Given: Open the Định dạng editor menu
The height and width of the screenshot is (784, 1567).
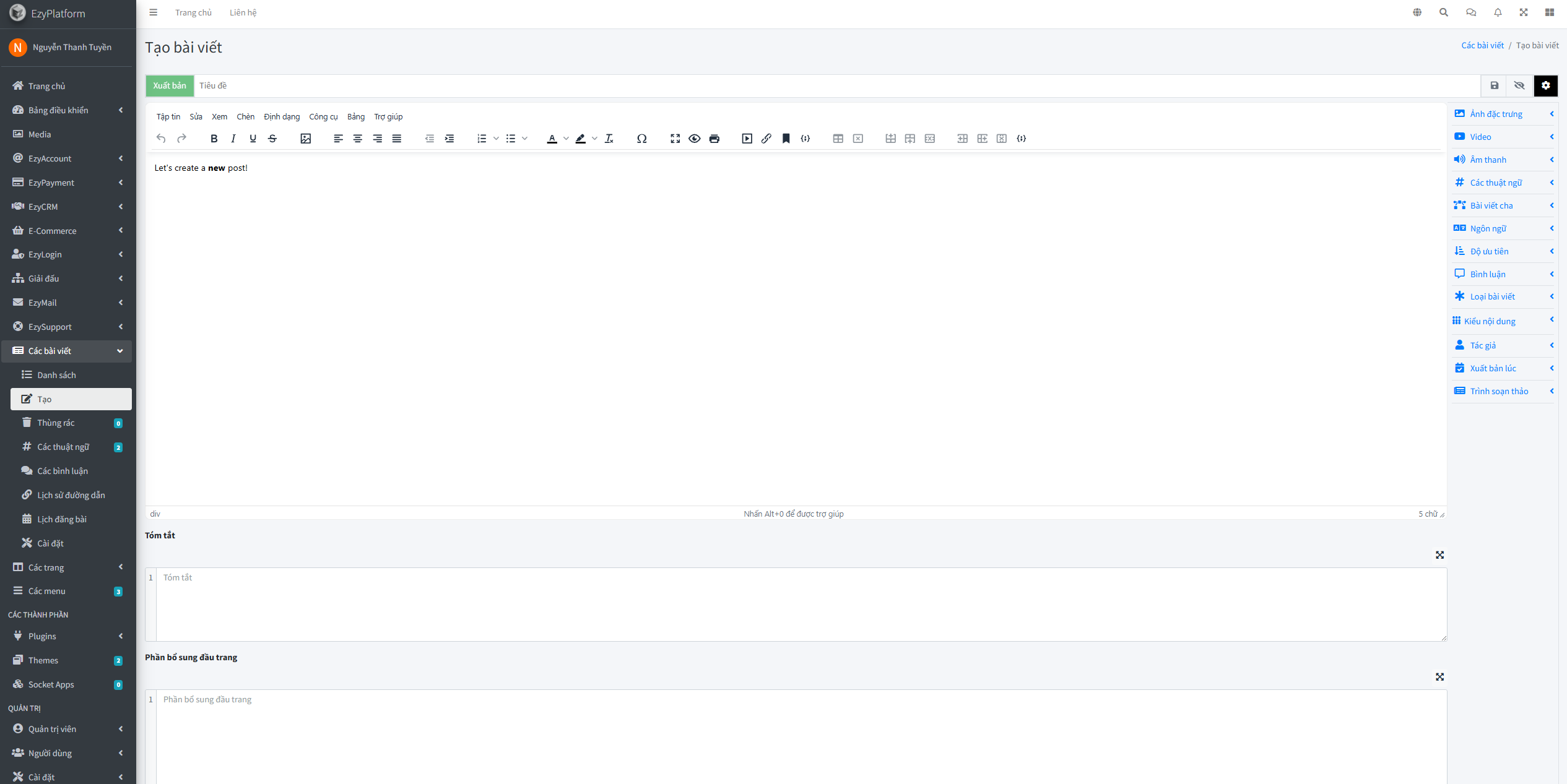Looking at the screenshot, I should [281, 116].
